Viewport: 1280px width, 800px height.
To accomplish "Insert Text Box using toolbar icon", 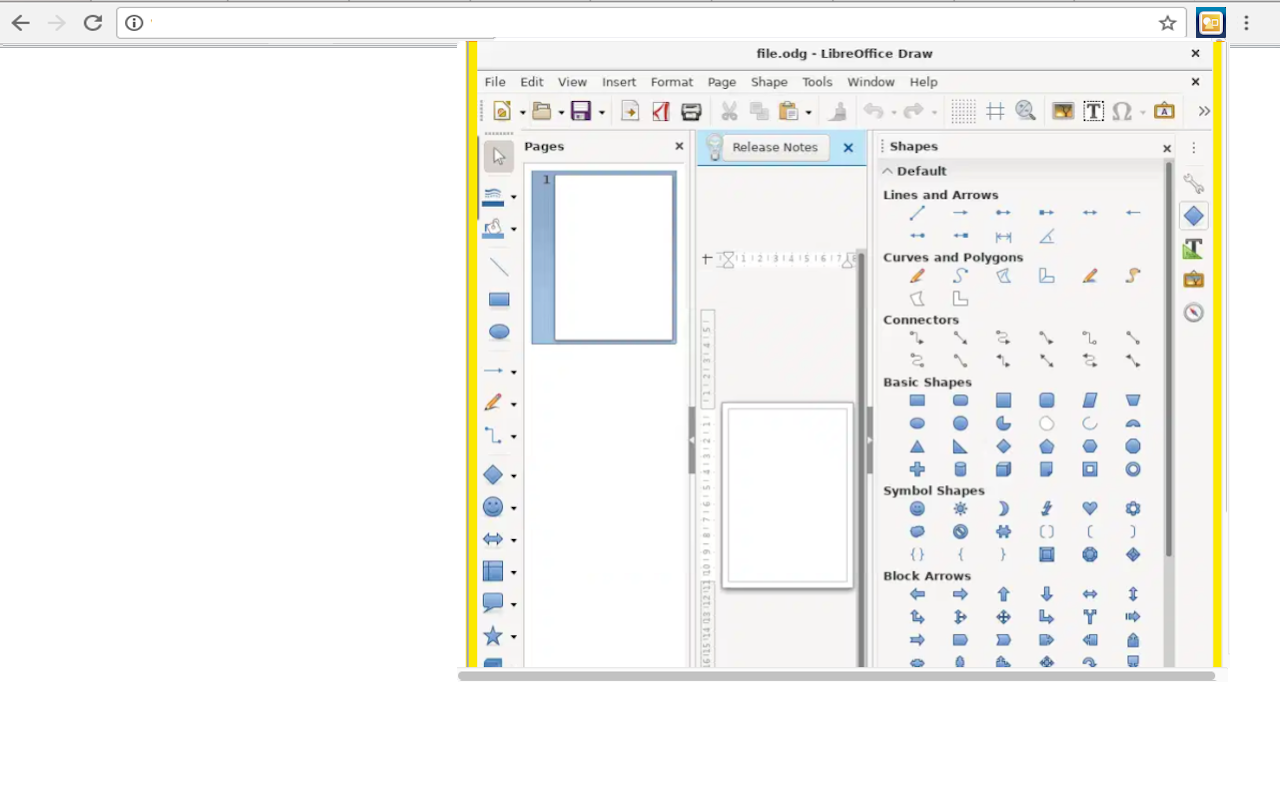I will [1093, 111].
